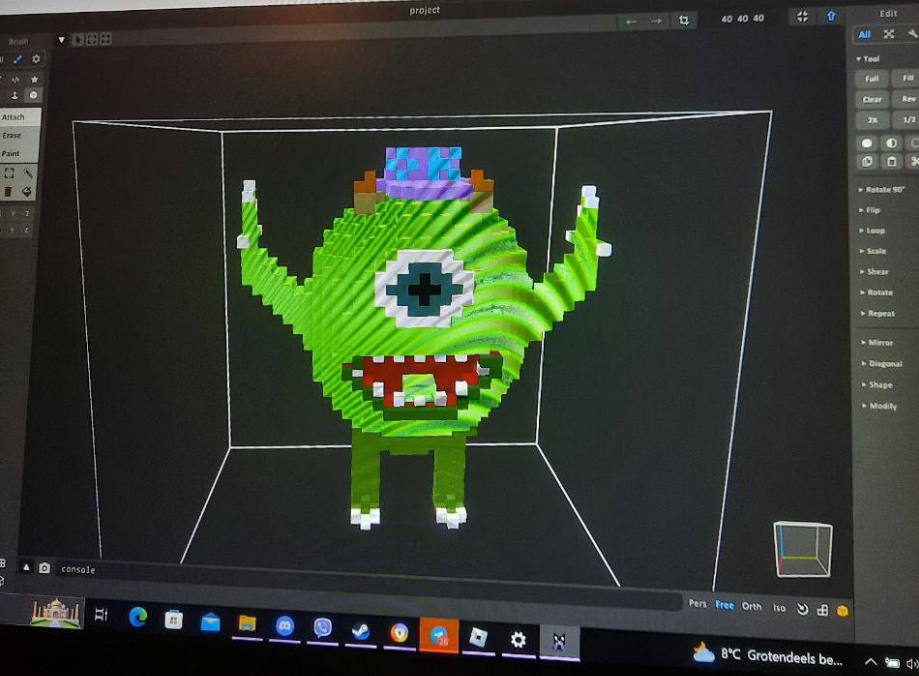The width and height of the screenshot is (919, 676).
Task: Select the All tab in Edit panel
Action: 864,35
